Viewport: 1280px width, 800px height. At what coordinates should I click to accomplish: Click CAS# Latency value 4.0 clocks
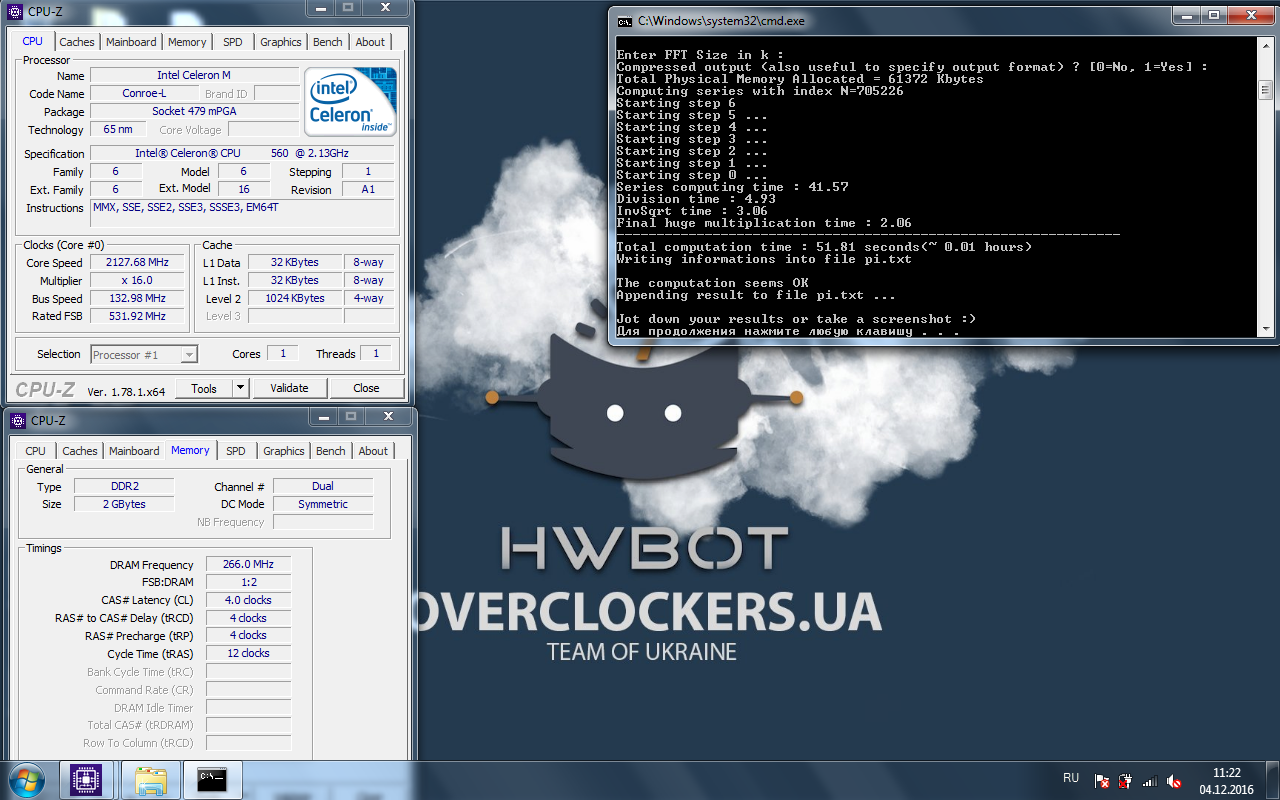[248, 600]
